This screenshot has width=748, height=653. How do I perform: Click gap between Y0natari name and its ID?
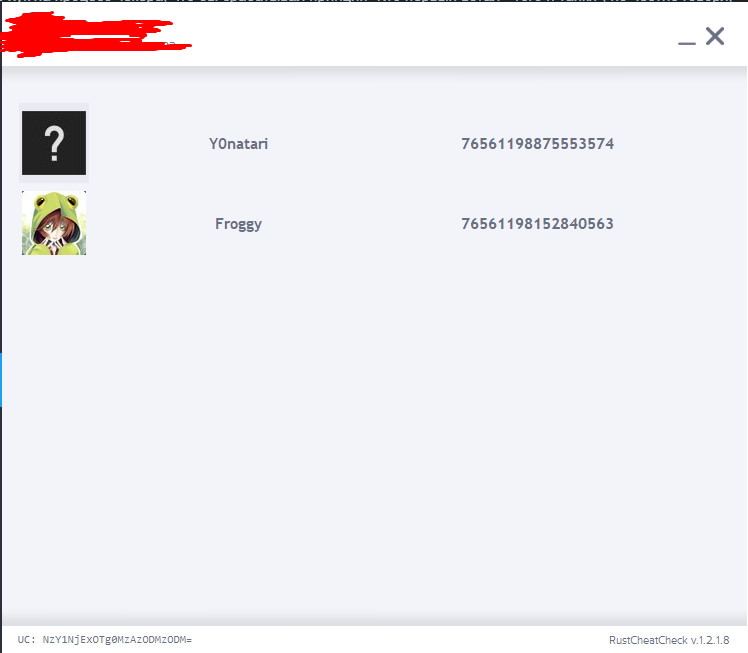[x=365, y=144]
